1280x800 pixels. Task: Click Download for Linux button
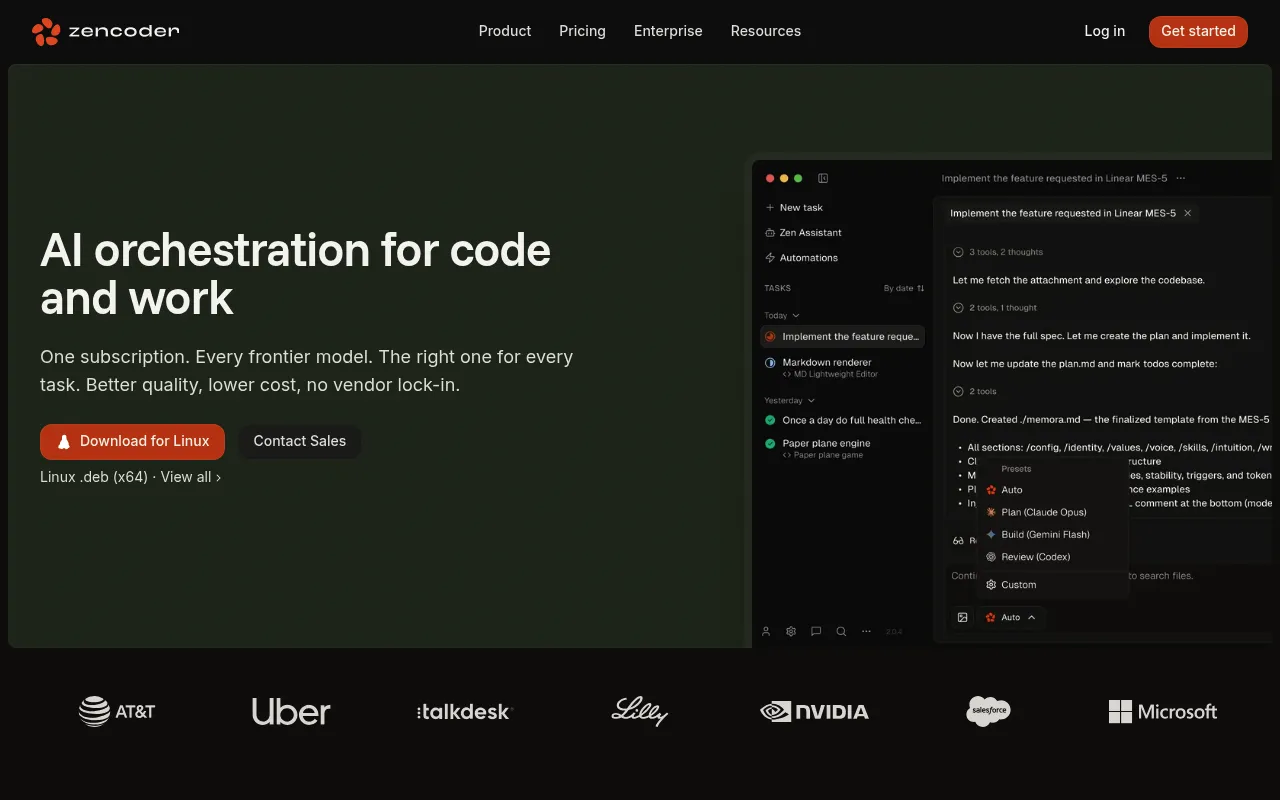[132, 441]
